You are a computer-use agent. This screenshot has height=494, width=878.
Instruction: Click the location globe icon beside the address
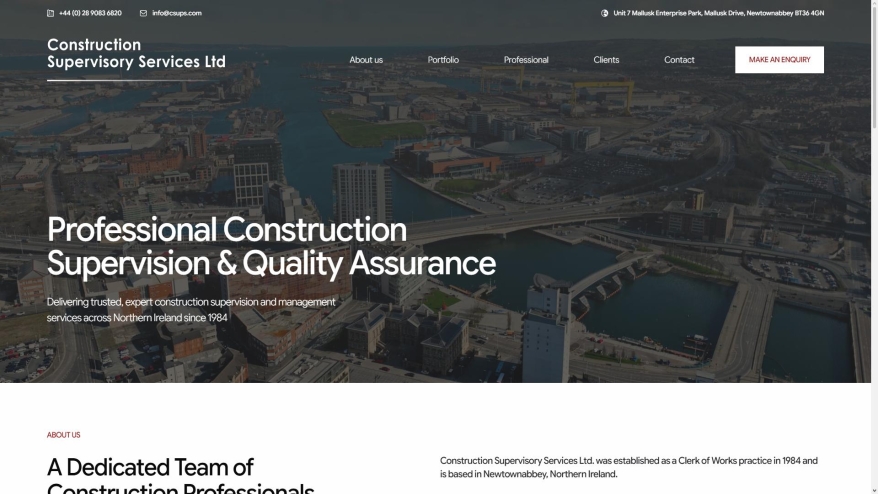(605, 13)
